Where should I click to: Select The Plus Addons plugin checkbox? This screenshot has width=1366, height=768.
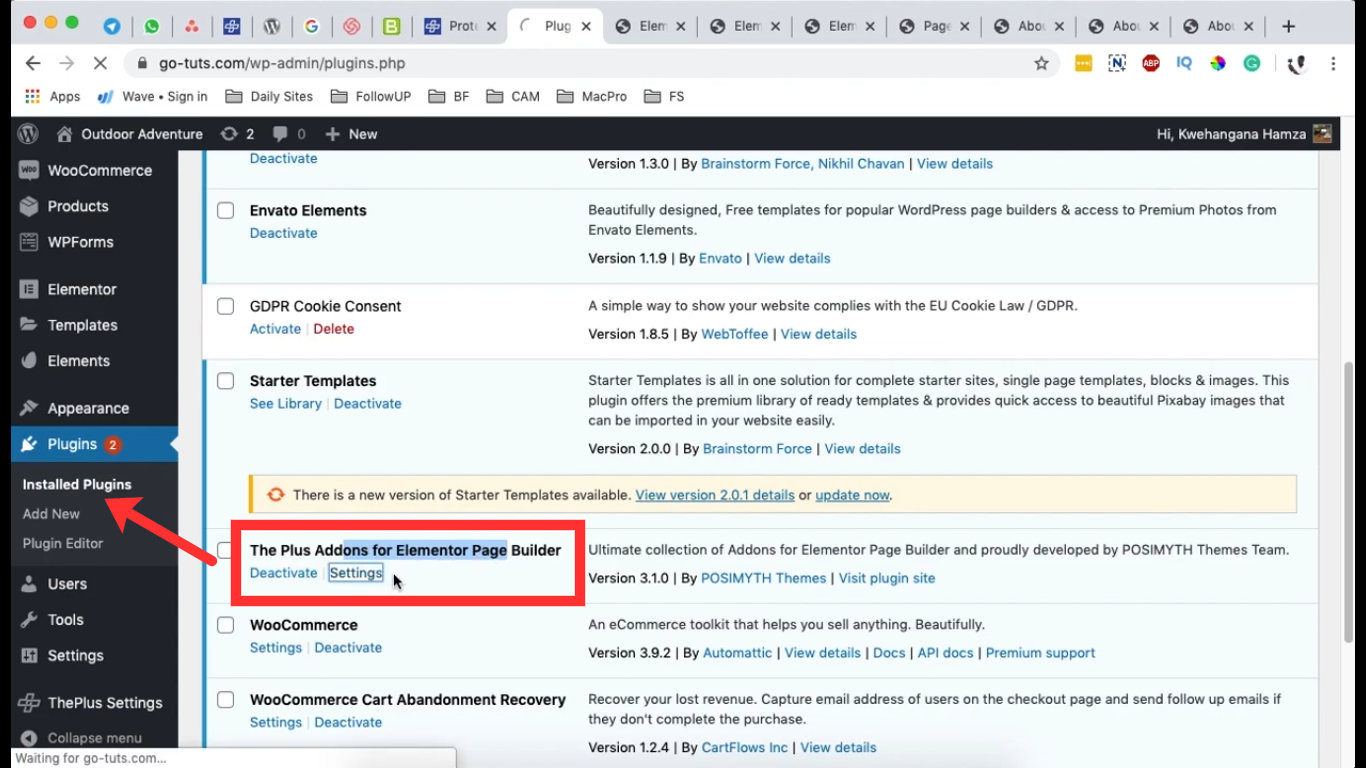click(224, 550)
